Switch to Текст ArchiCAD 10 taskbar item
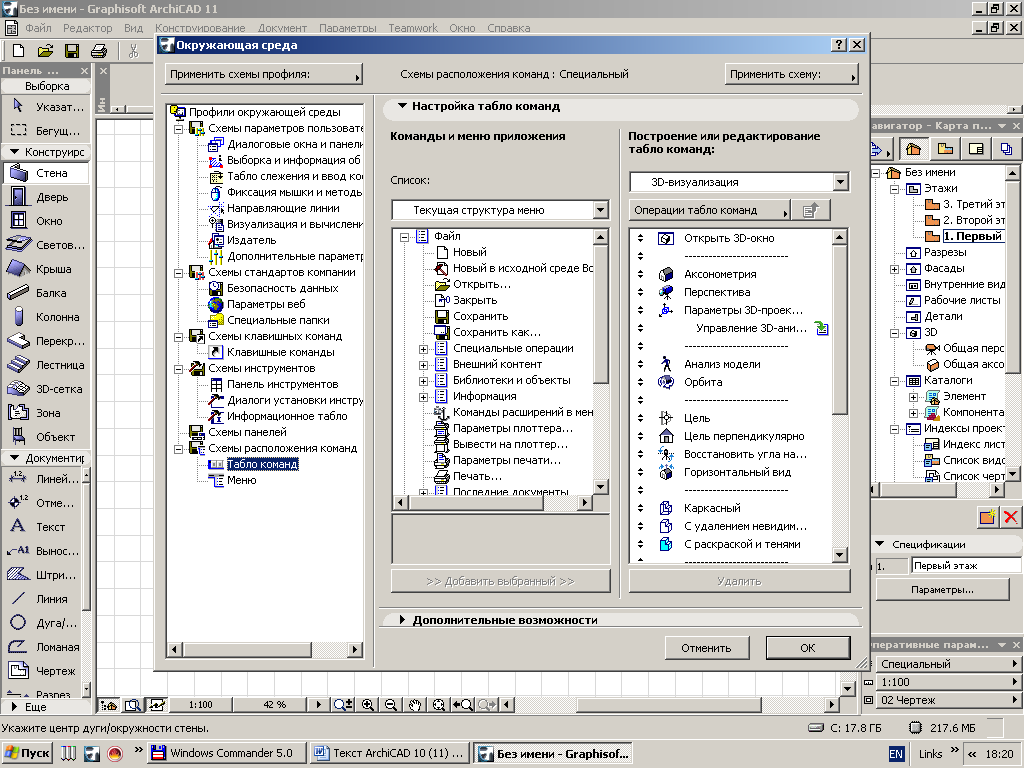 point(390,753)
